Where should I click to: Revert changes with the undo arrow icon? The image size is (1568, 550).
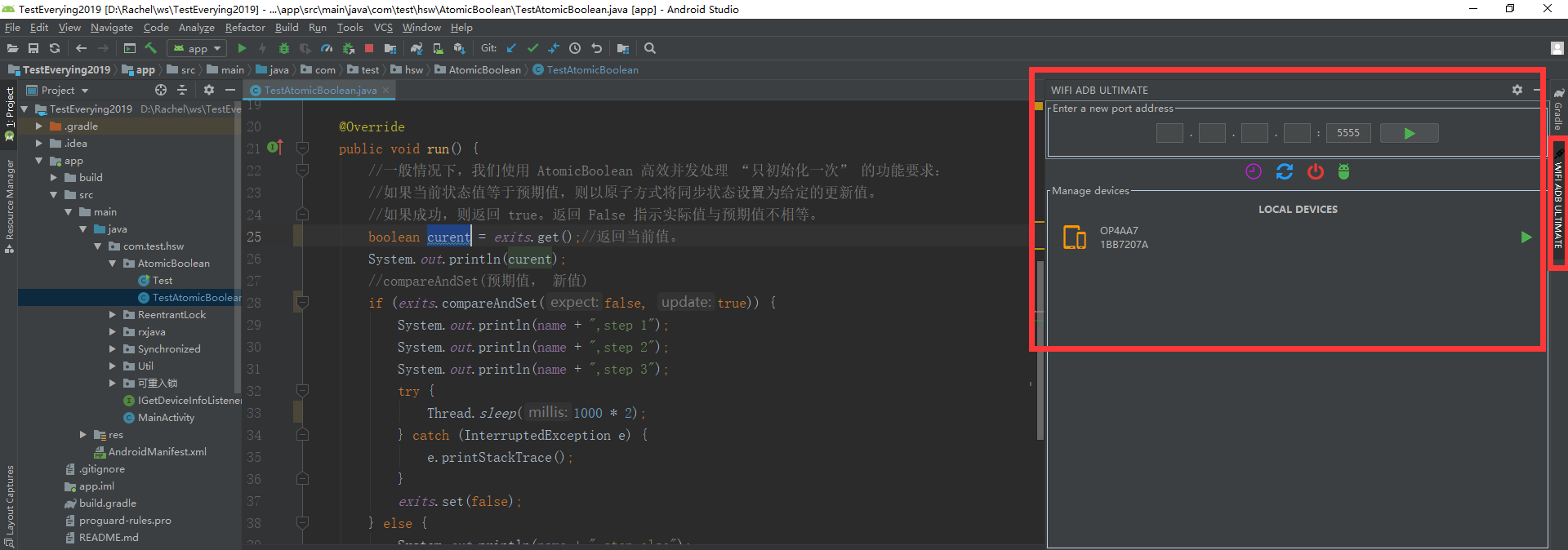point(596,48)
